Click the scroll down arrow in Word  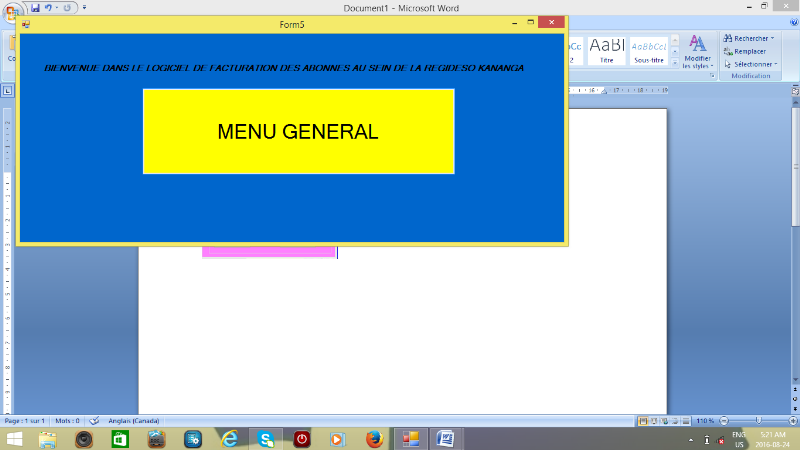[x=795, y=380]
